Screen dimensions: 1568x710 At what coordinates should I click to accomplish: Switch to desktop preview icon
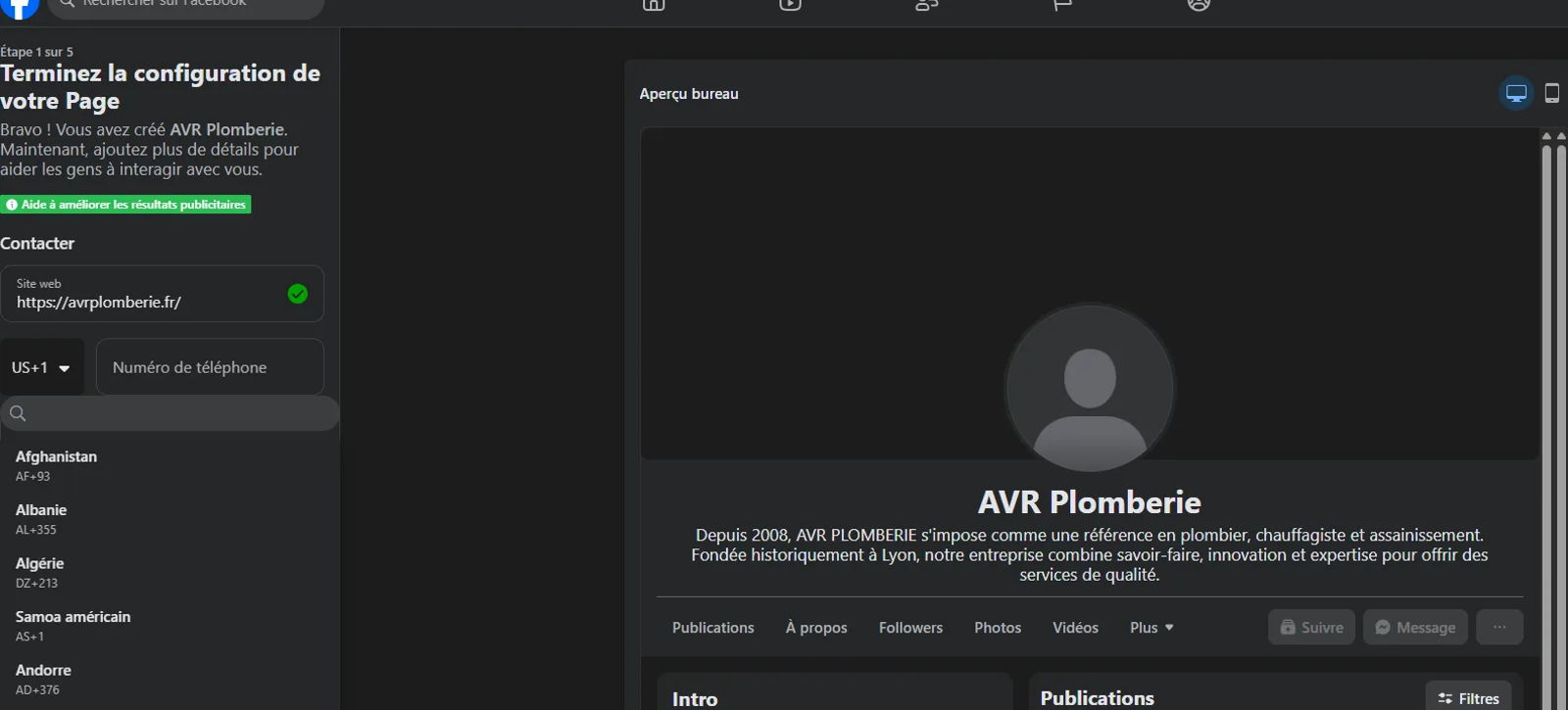coord(1516,94)
